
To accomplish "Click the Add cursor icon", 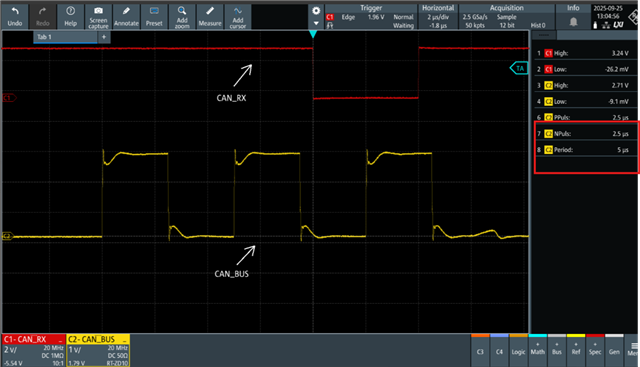I will (238, 17).
